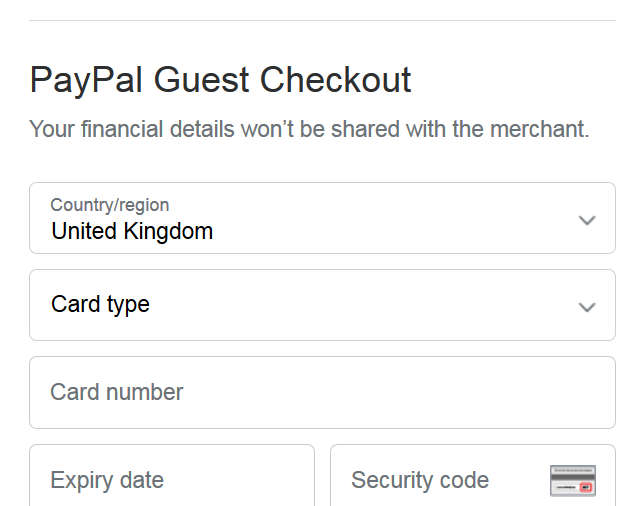Click the Security code placeholder text

tap(420, 480)
